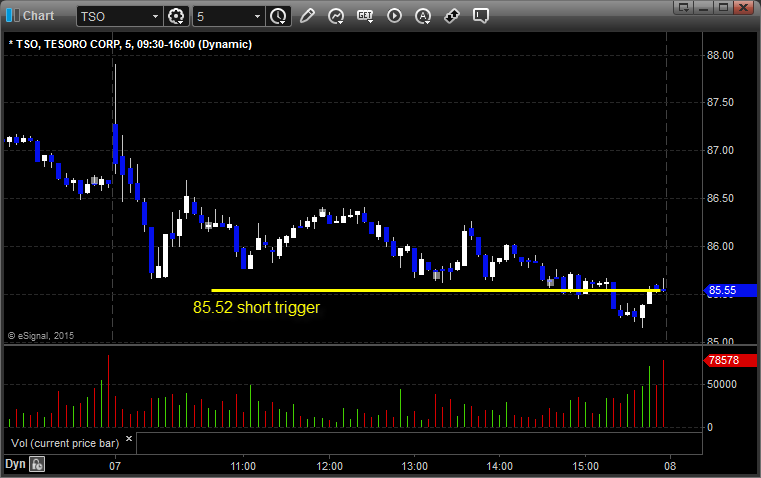Click the red 78578 volume marker

(730, 360)
